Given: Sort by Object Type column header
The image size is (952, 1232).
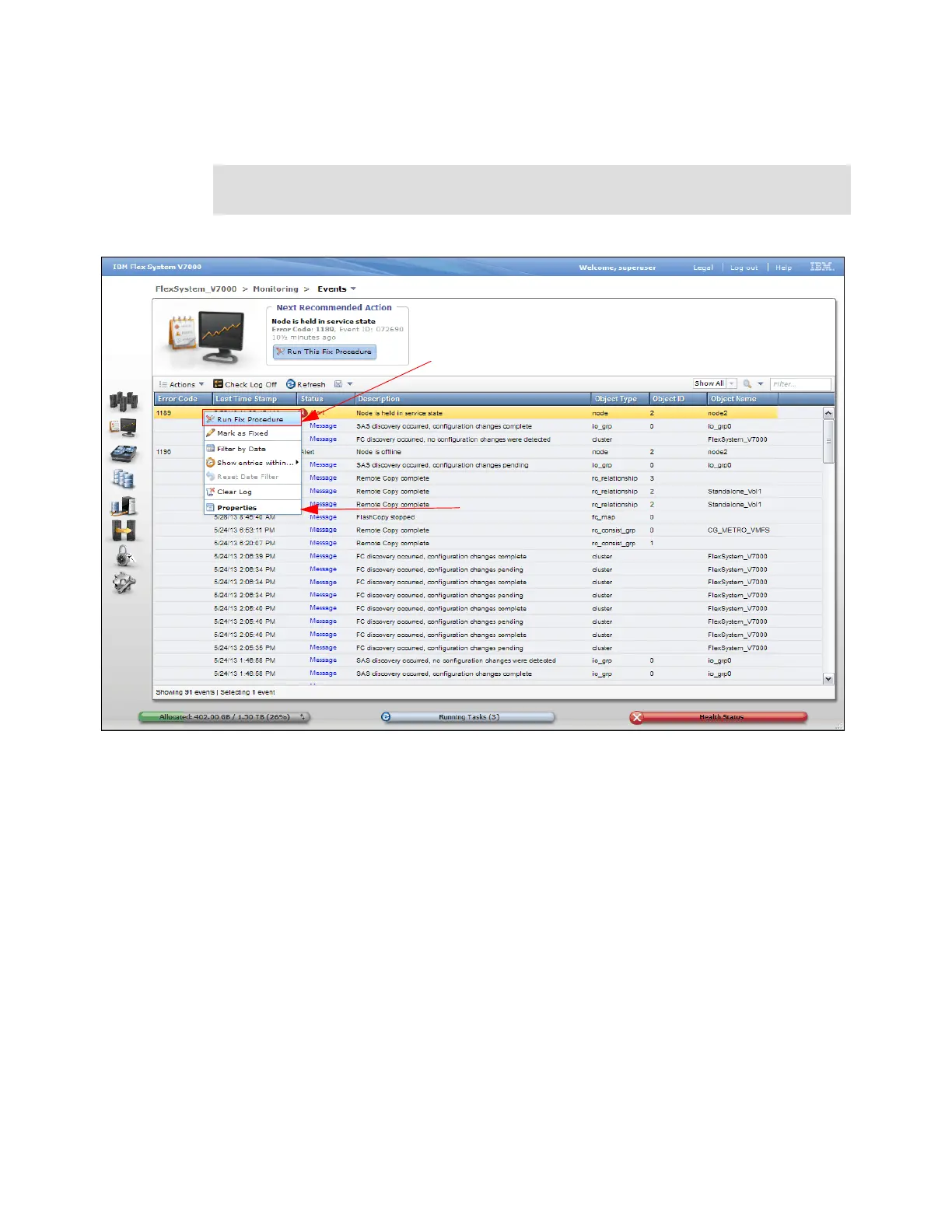Looking at the screenshot, I should [620, 399].
